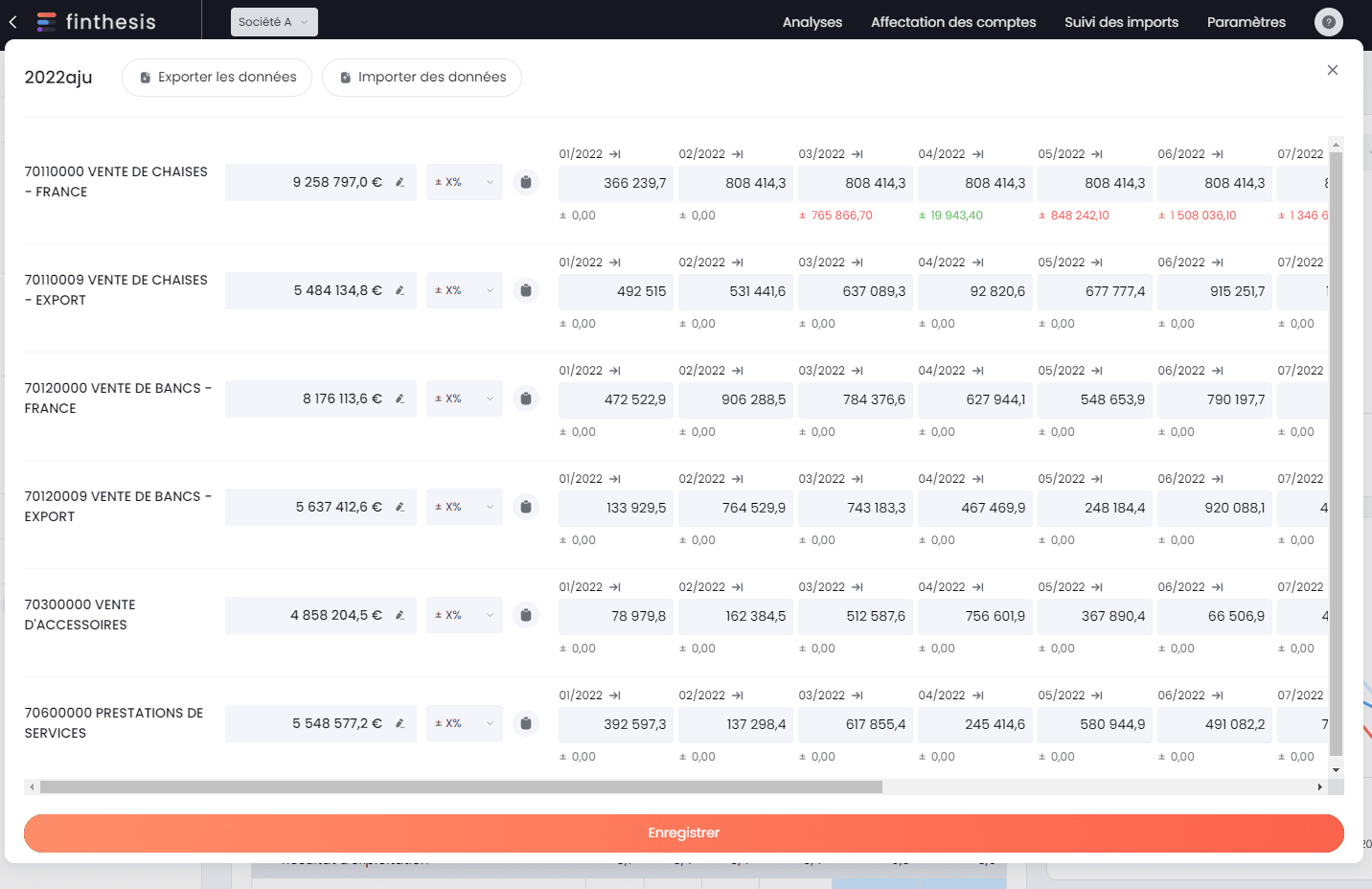The width and height of the screenshot is (1372, 889).
Task: Click clipboard icon for 70110009 CHAISES - EXPORT row
Action: (x=526, y=290)
